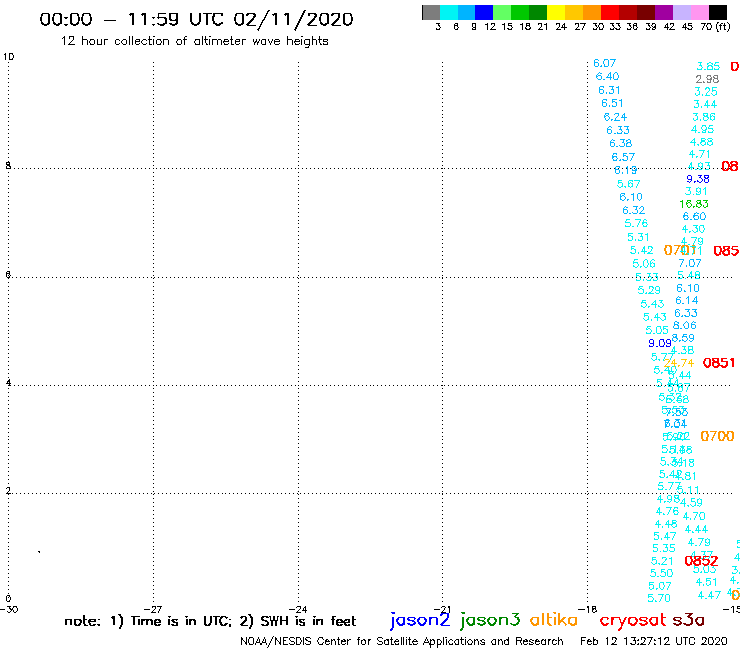This screenshot has height=650, width=740.
Task: Click the red 0851 pass time label
Action: (719, 363)
